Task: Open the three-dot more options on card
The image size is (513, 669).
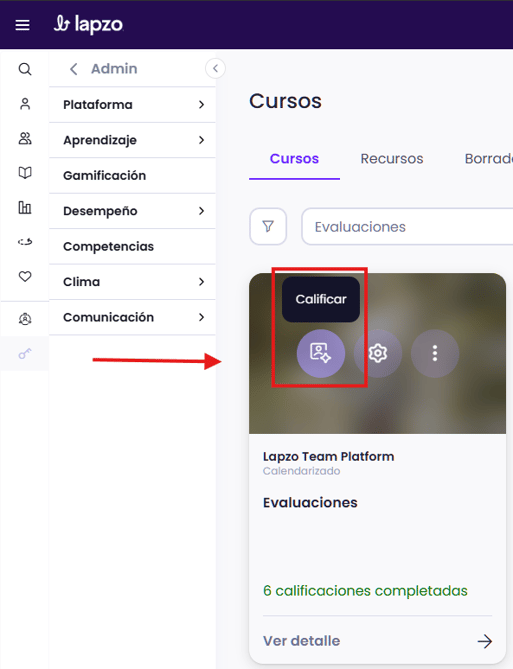Action: click(435, 353)
